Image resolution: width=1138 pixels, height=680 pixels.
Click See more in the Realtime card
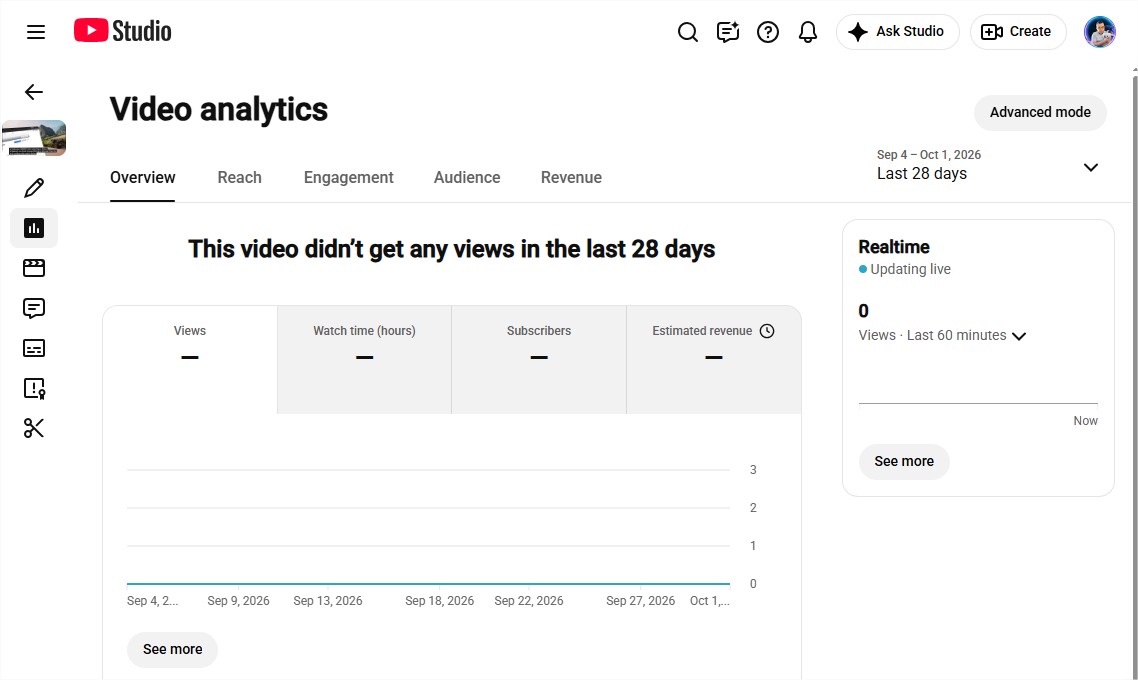(x=904, y=462)
